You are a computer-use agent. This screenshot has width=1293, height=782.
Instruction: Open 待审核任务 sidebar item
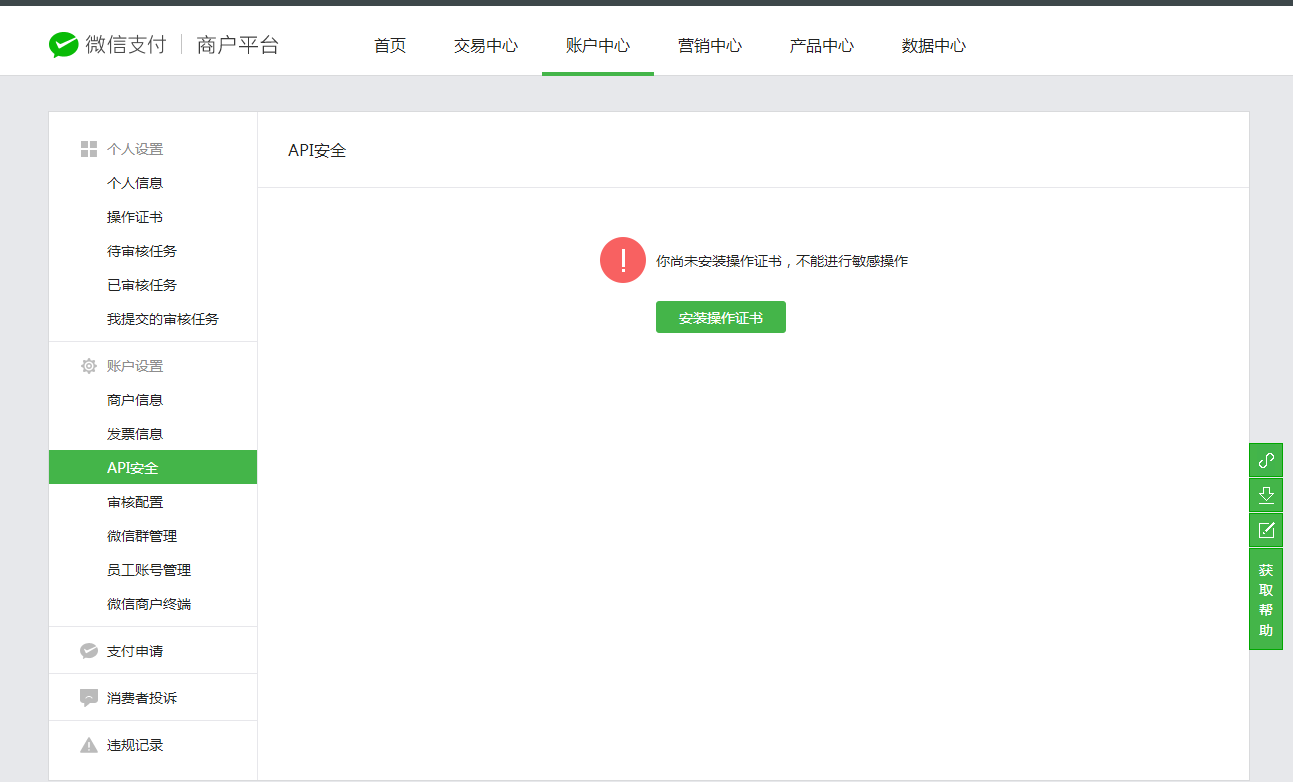(142, 251)
